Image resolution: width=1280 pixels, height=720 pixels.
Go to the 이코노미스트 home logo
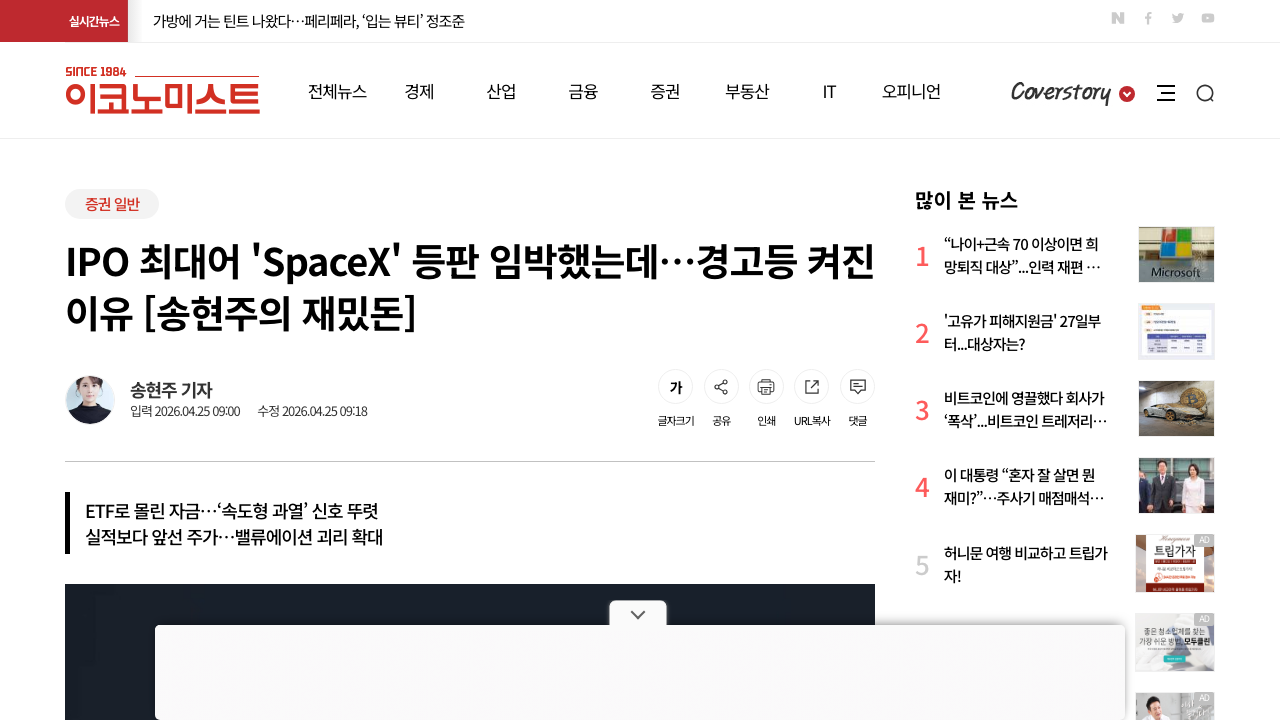[x=162, y=90]
